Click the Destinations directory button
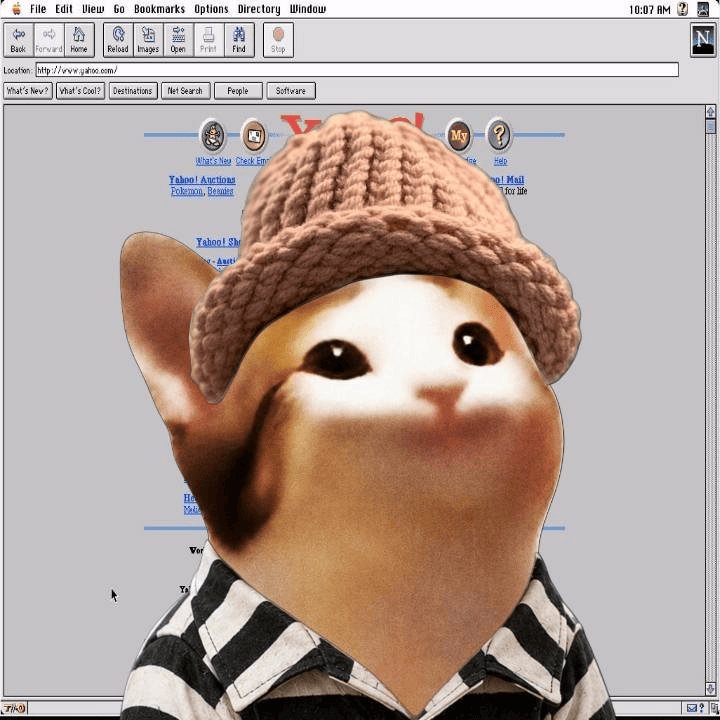720x720 pixels. coord(133,91)
